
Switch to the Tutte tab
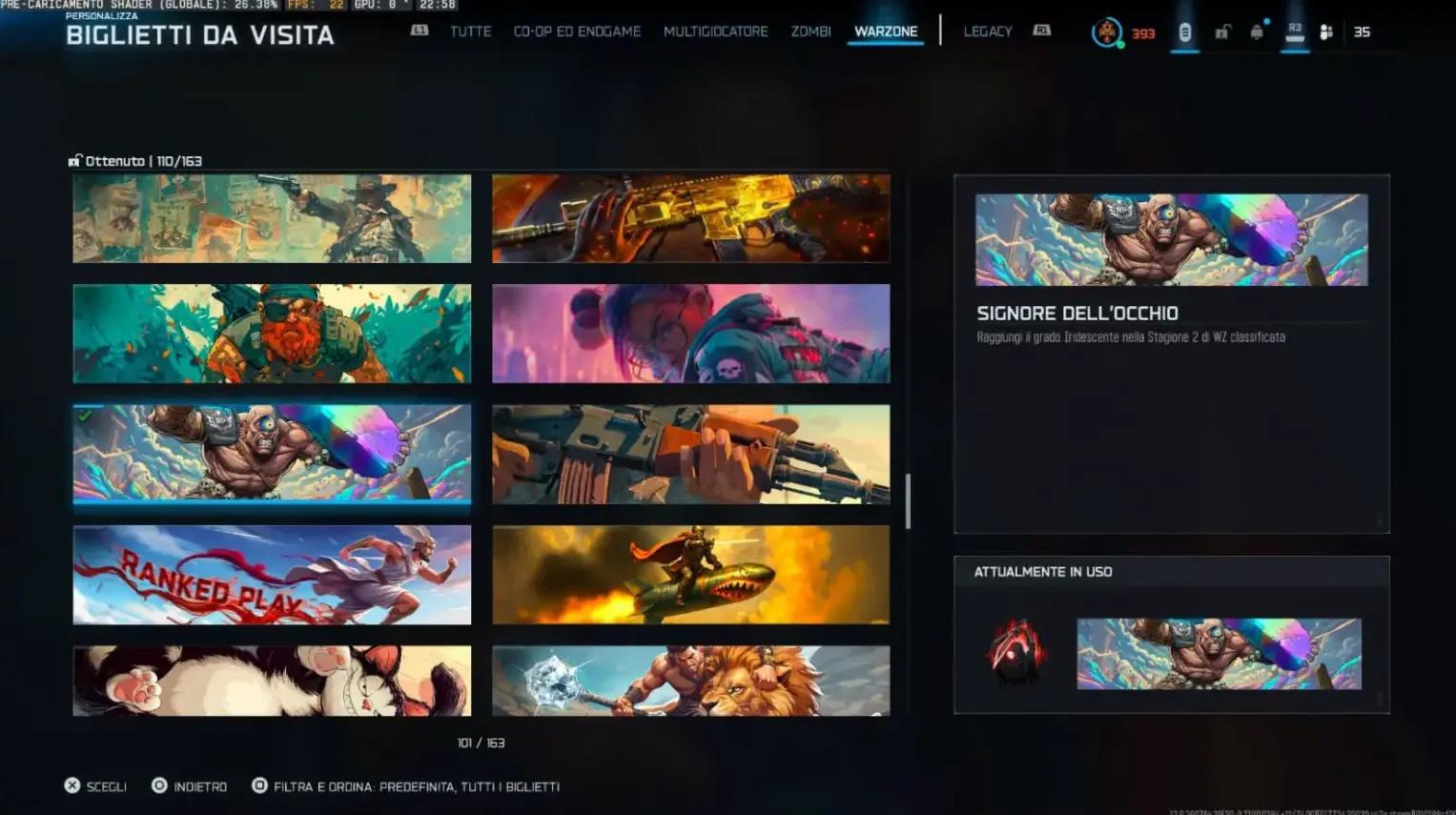471,31
